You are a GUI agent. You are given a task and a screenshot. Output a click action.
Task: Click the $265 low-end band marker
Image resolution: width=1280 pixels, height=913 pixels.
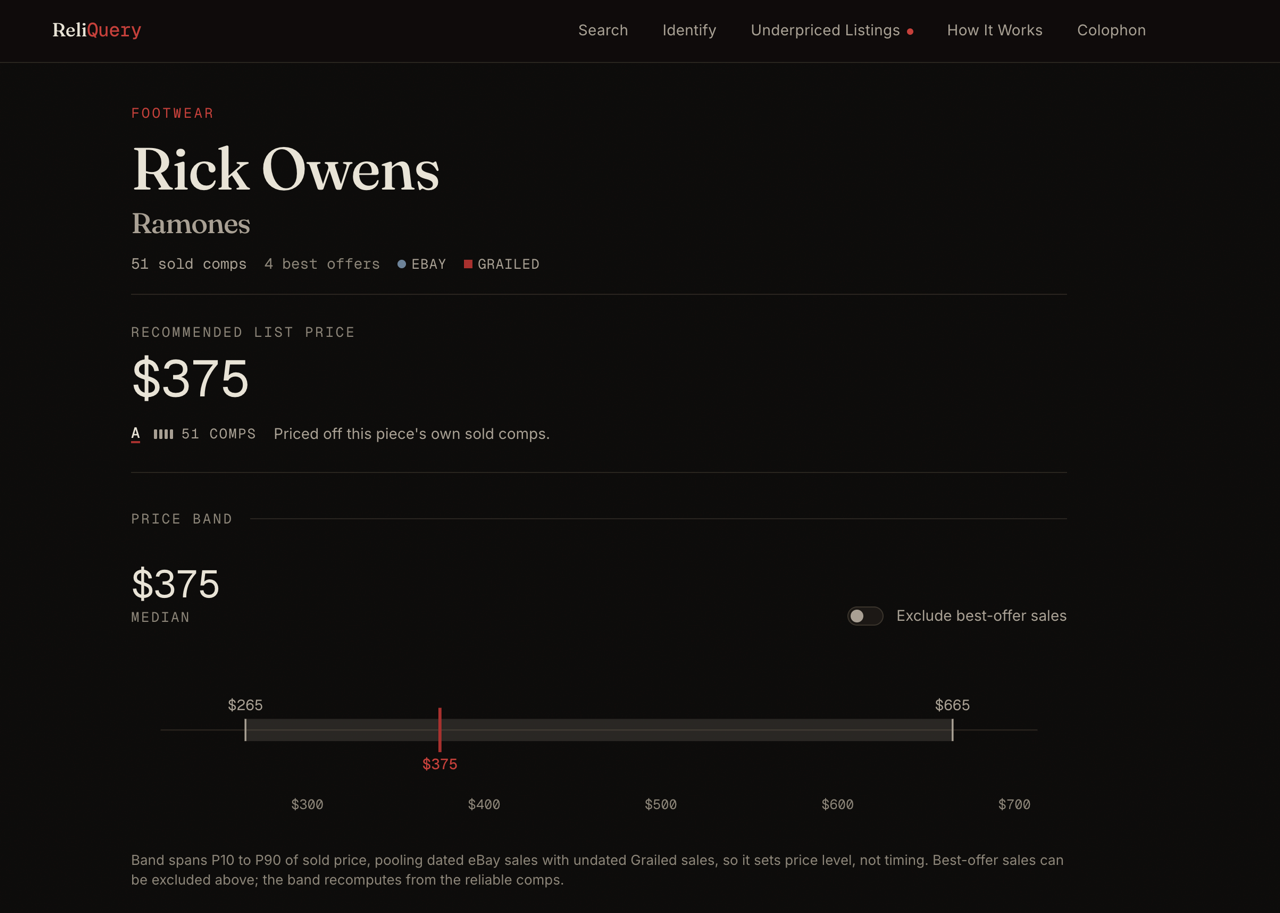coord(245,730)
